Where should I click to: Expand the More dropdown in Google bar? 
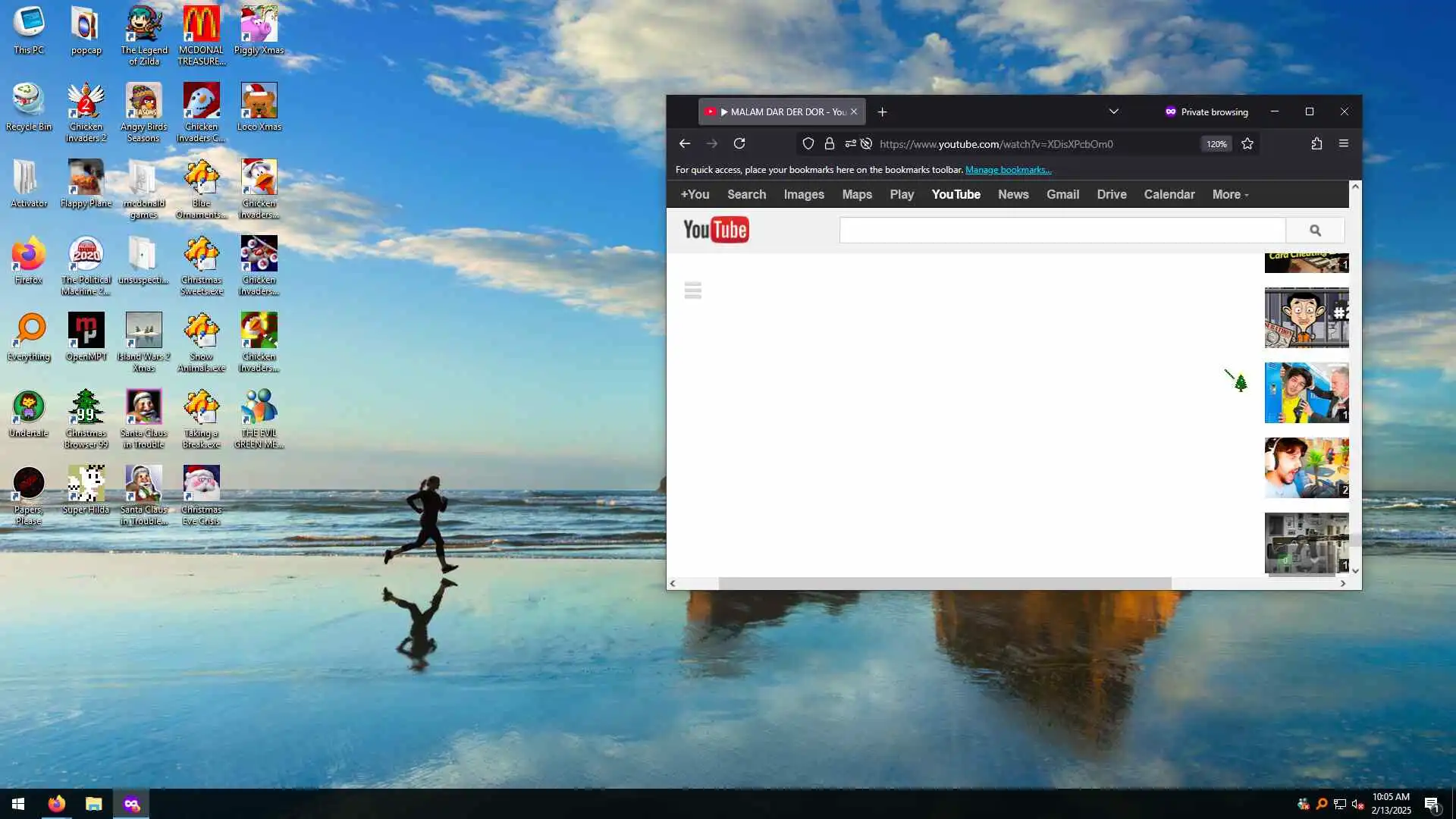[x=1230, y=194]
